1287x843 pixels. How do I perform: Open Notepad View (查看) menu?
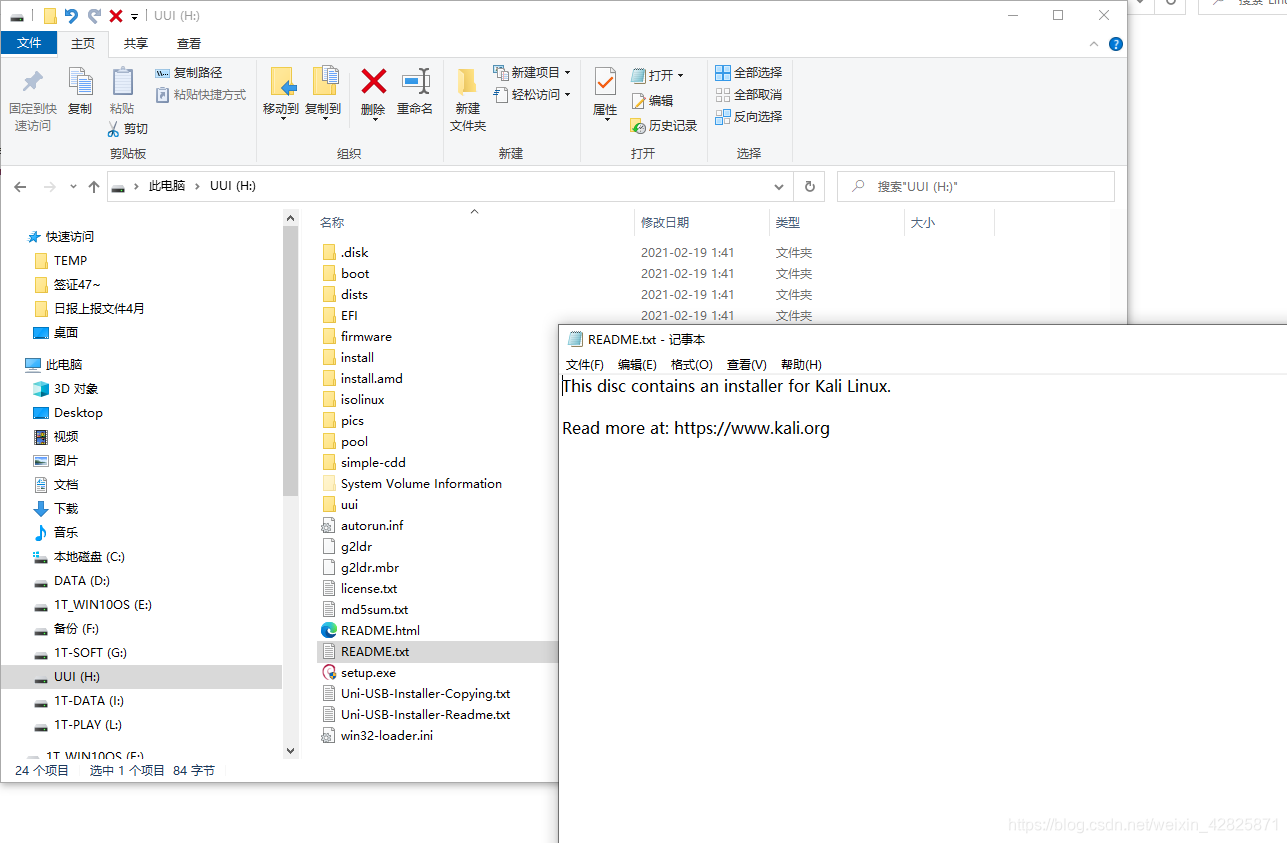click(746, 365)
